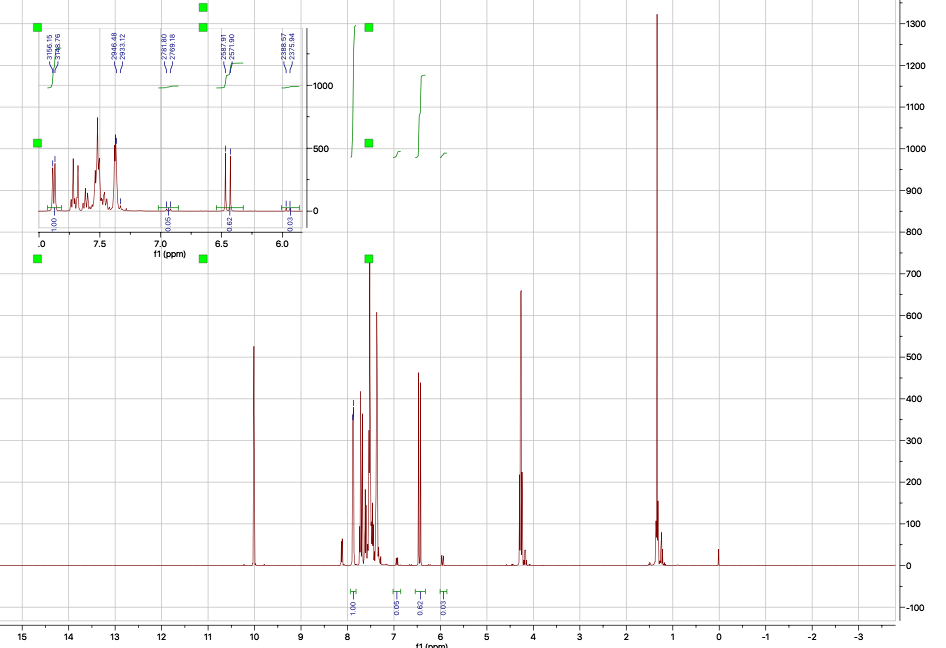This screenshot has height=648, width=946.
Task: Click the peak label 2781.80 in the inset
Action: tap(166, 46)
